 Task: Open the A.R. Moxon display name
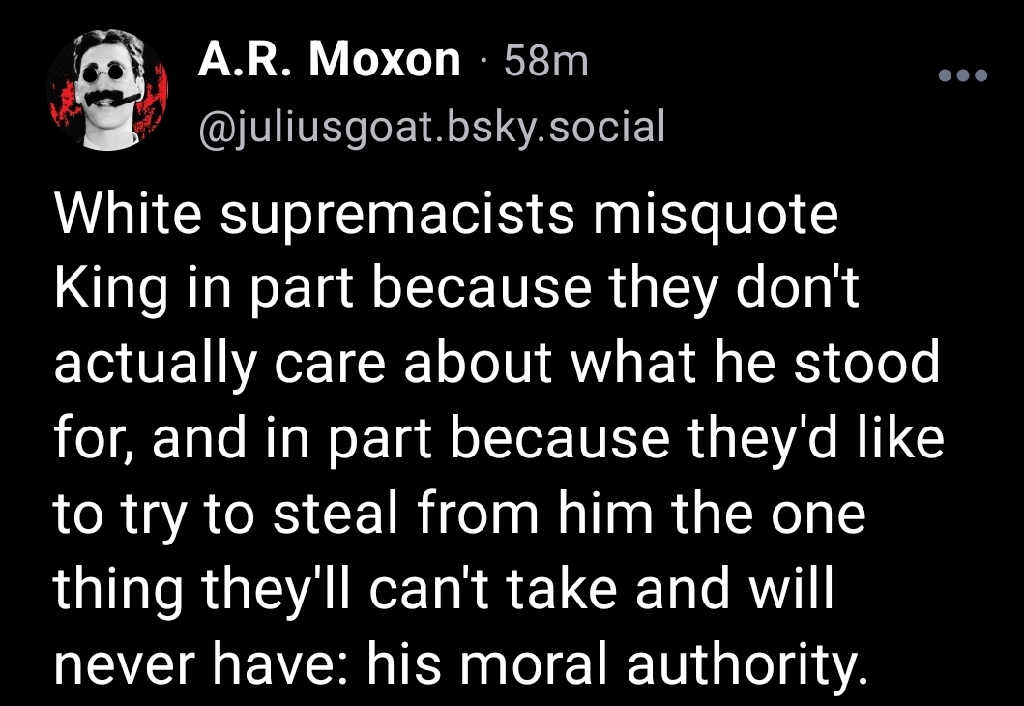[x=328, y=59]
